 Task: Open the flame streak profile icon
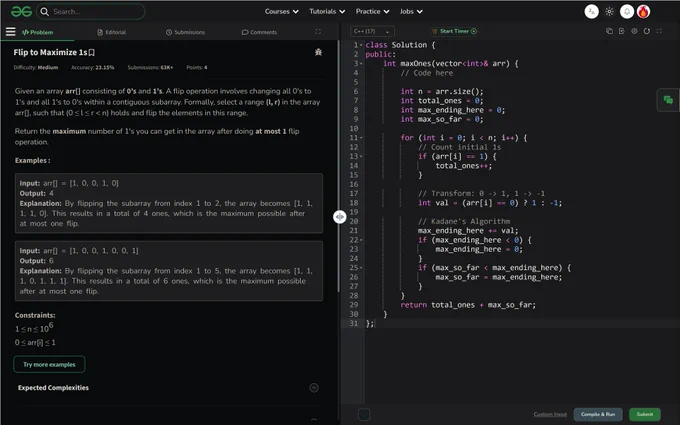644,12
